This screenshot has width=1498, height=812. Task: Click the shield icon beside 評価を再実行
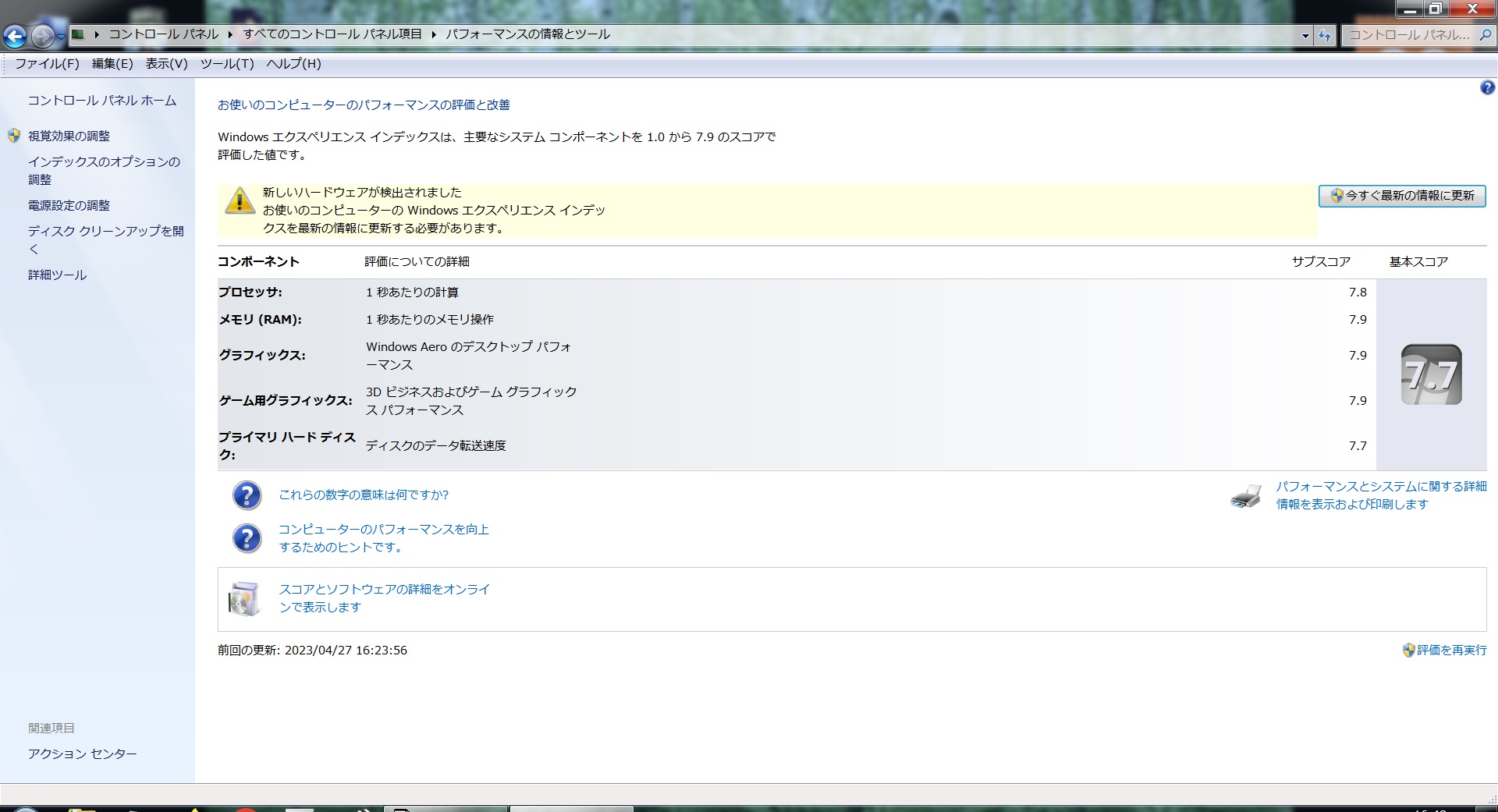(x=1408, y=650)
